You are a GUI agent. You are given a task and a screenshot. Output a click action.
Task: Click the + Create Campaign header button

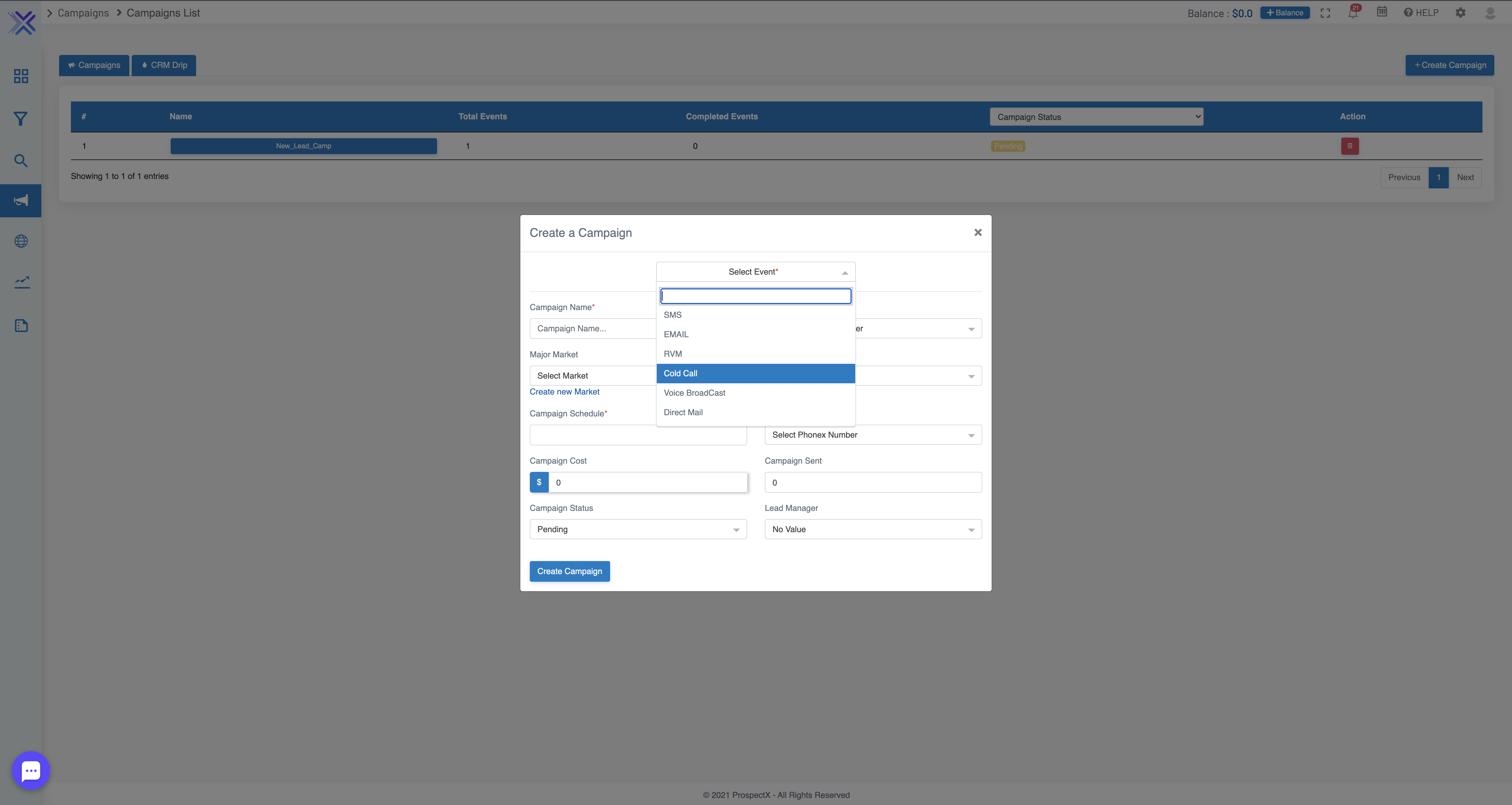point(1449,65)
